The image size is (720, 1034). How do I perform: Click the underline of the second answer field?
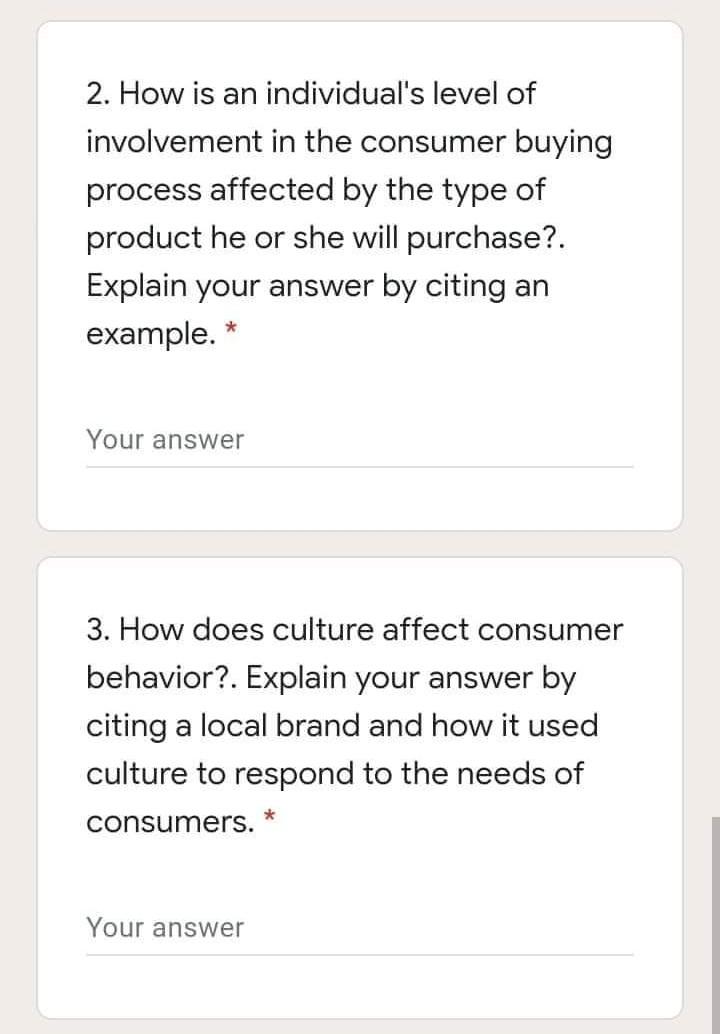tap(360, 951)
